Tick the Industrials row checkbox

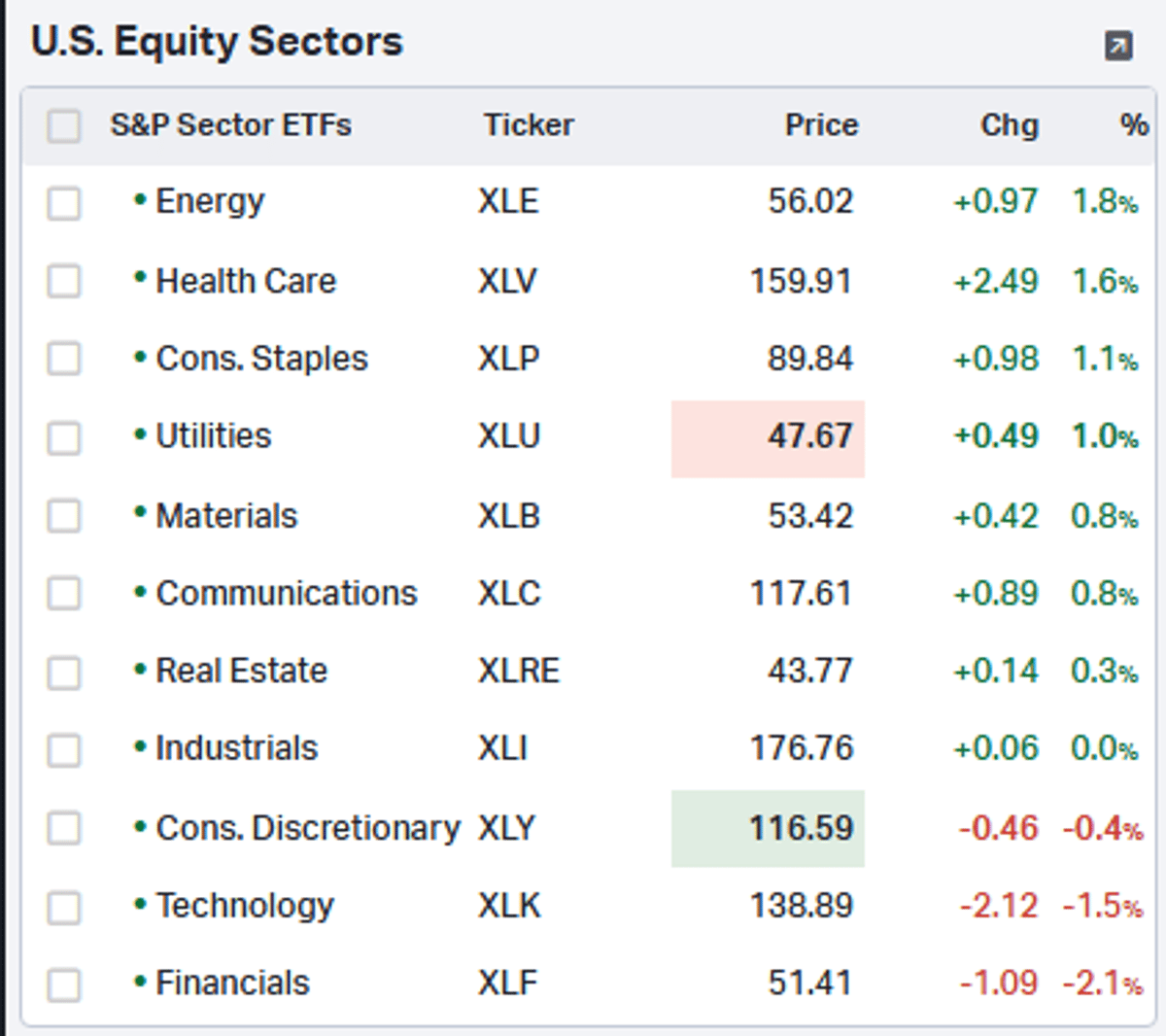(63, 750)
